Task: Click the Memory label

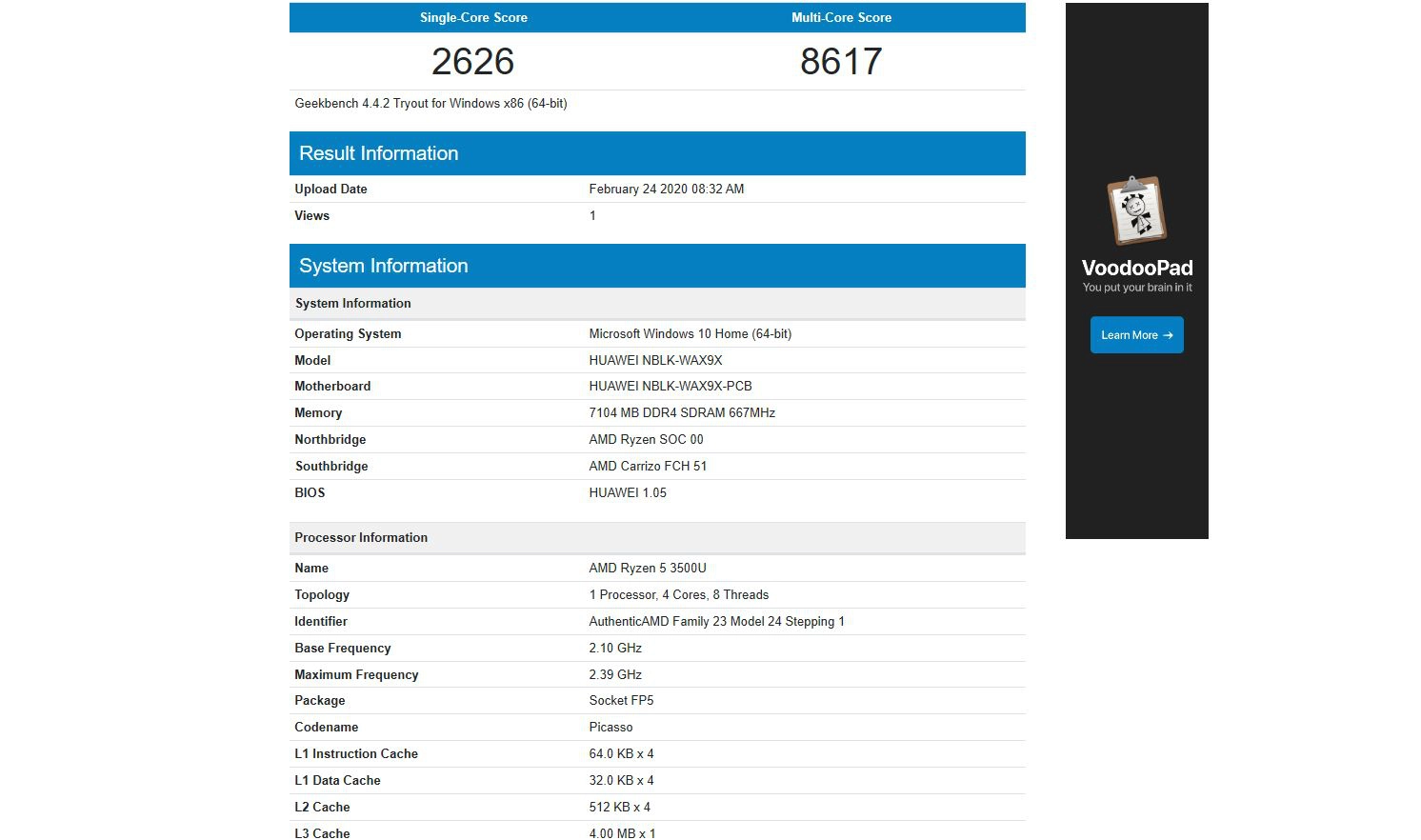Action: point(318,412)
